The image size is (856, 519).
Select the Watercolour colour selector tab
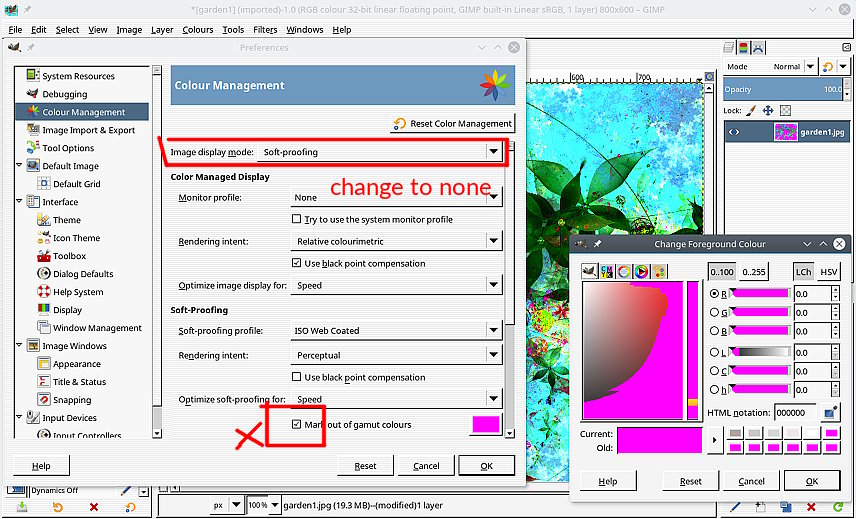coord(624,271)
